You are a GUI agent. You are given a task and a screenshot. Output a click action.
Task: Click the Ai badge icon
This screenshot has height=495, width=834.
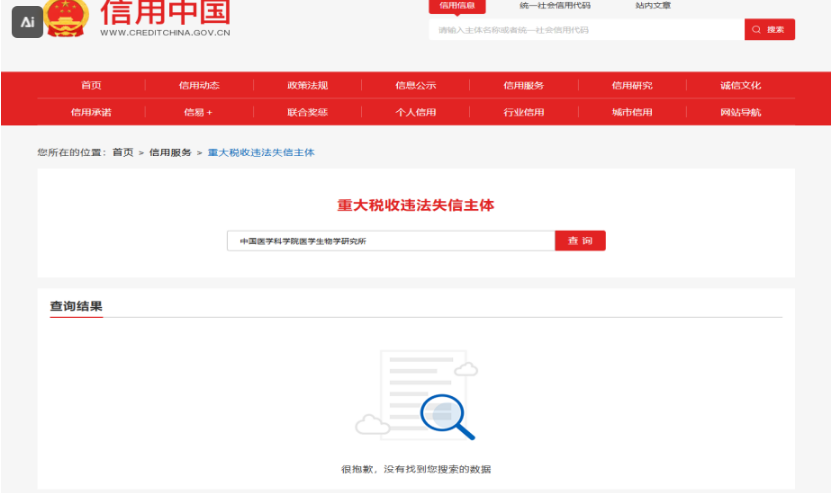tap(27, 22)
